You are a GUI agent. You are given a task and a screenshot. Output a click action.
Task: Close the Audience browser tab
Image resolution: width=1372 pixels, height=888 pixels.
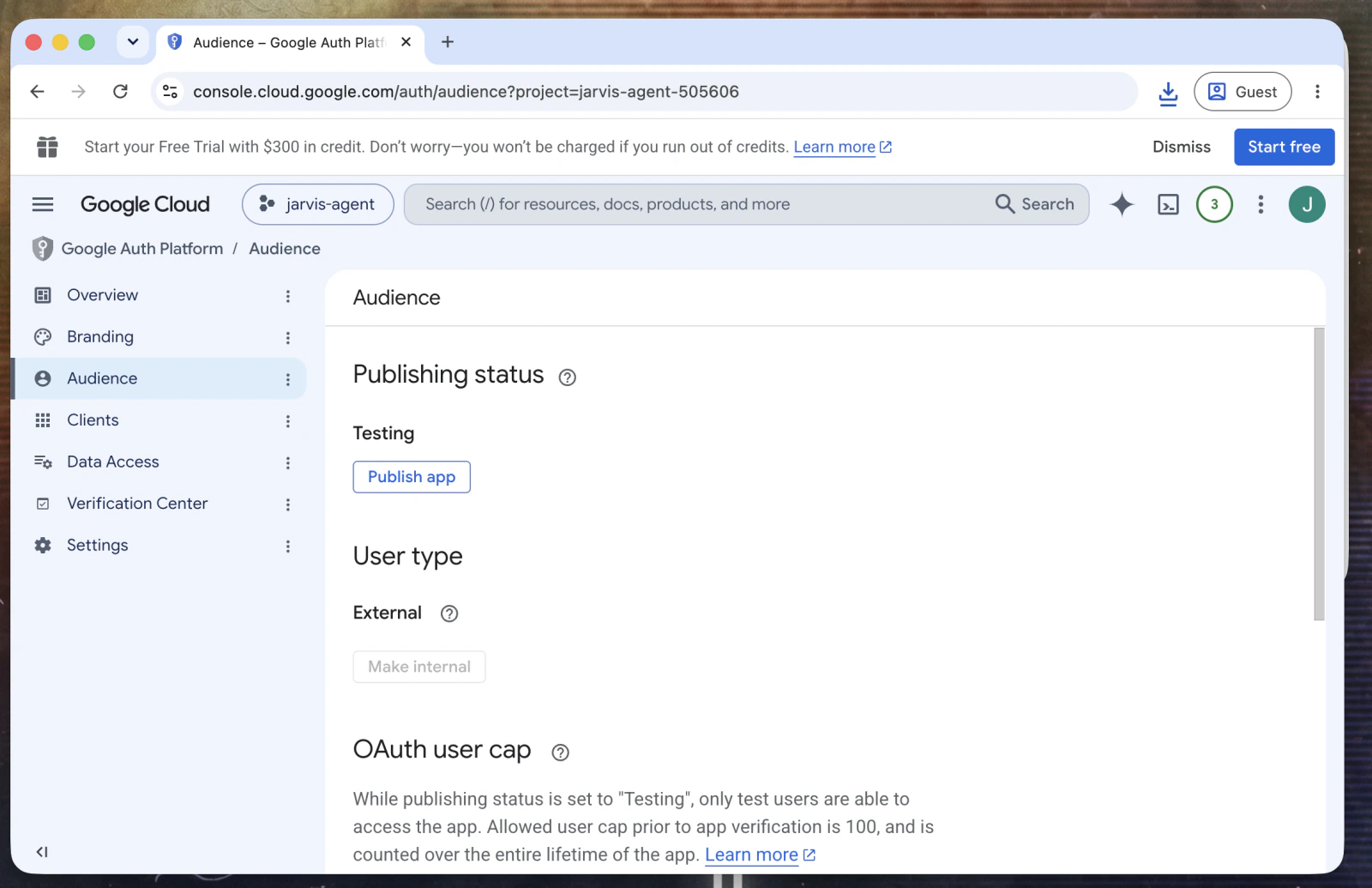(x=406, y=42)
